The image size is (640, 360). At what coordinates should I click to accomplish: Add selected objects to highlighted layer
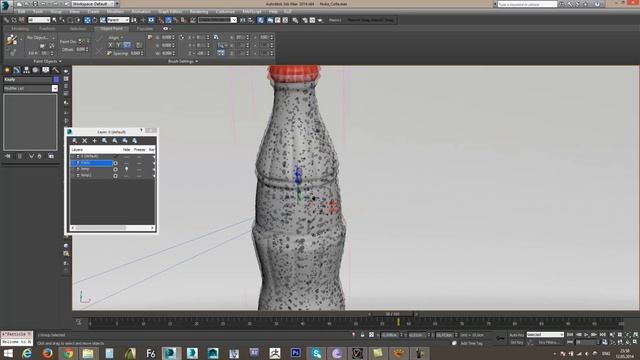point(95,140)
